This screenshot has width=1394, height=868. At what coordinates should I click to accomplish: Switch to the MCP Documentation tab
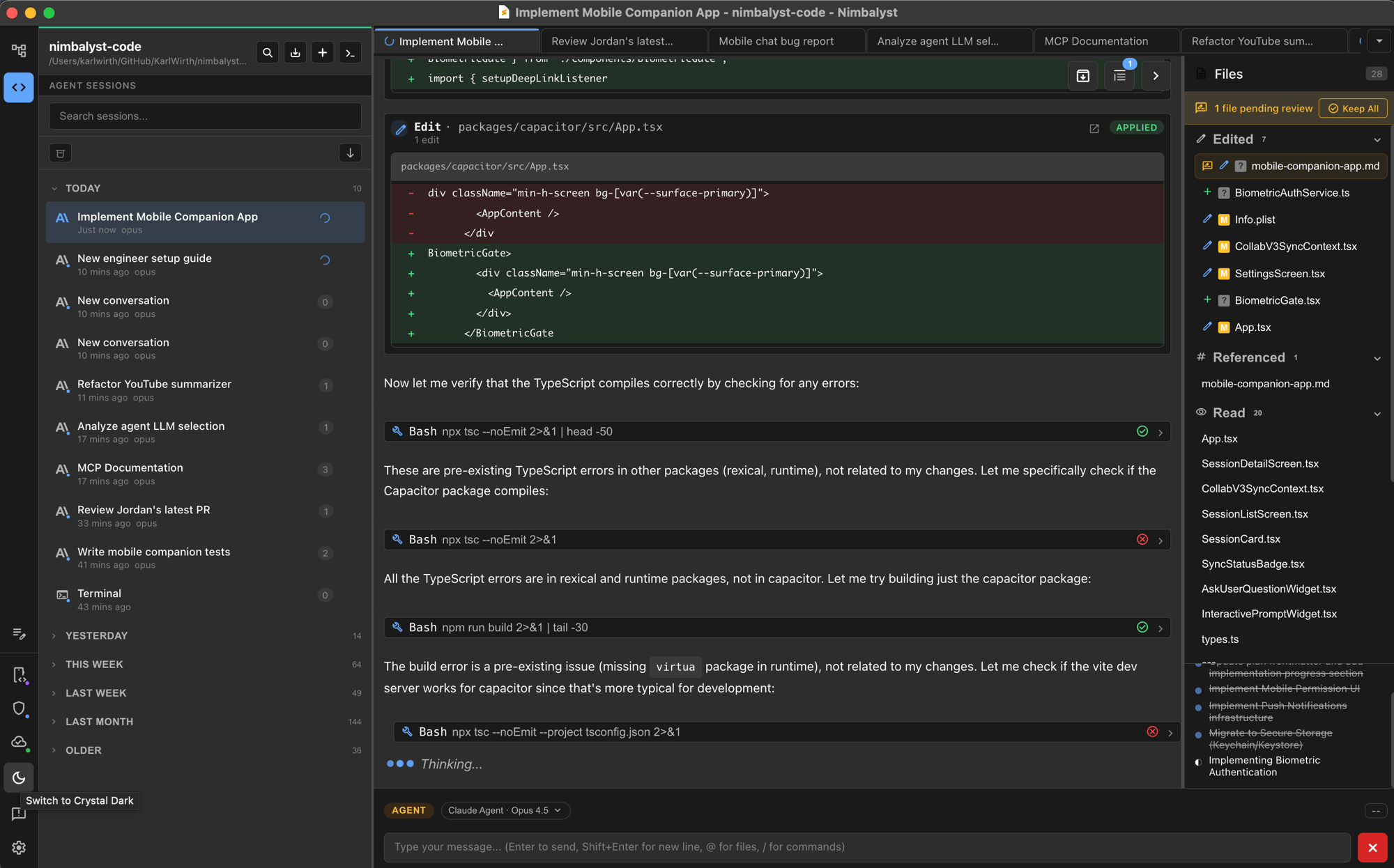pos(1096,41)
